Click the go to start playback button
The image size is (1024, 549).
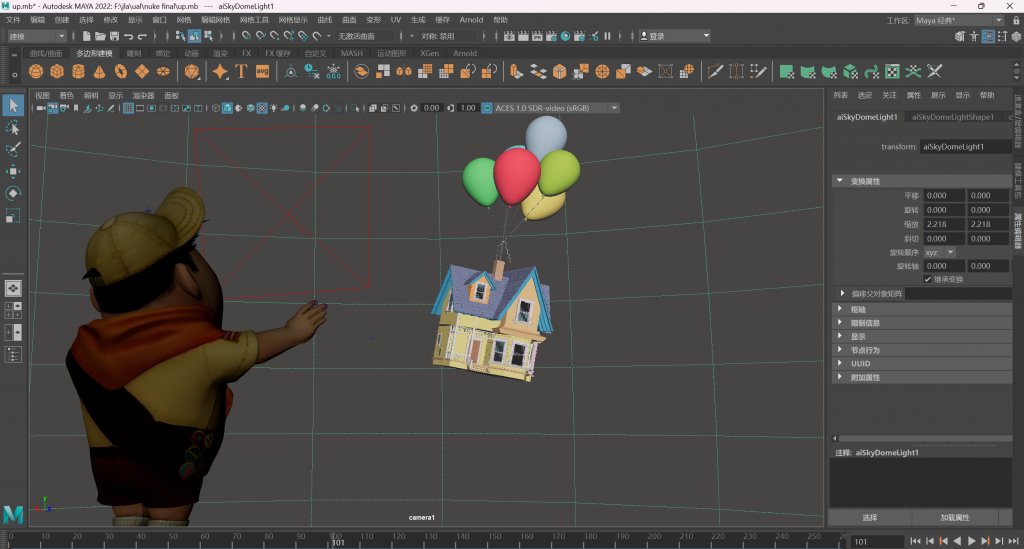coord(915,541)
